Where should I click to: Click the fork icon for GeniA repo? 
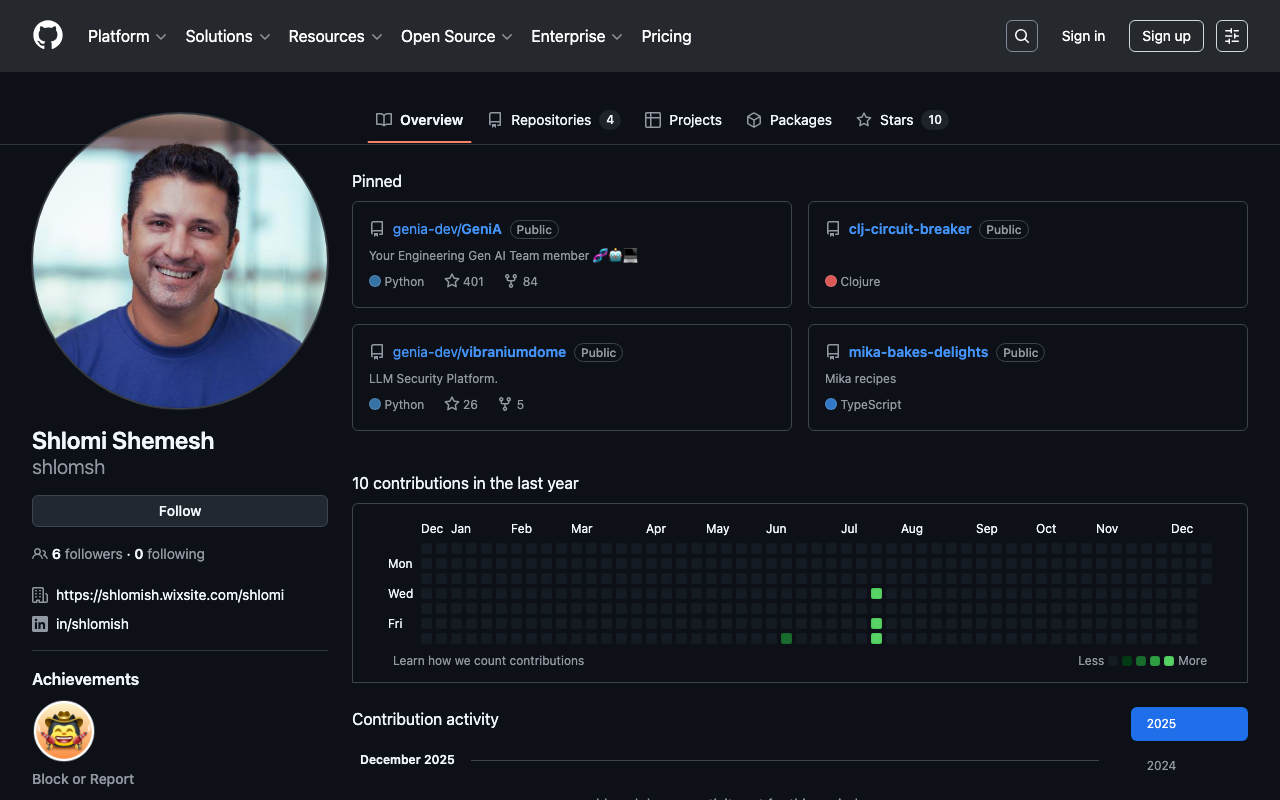pyautogui.click(x=511, y=282)
